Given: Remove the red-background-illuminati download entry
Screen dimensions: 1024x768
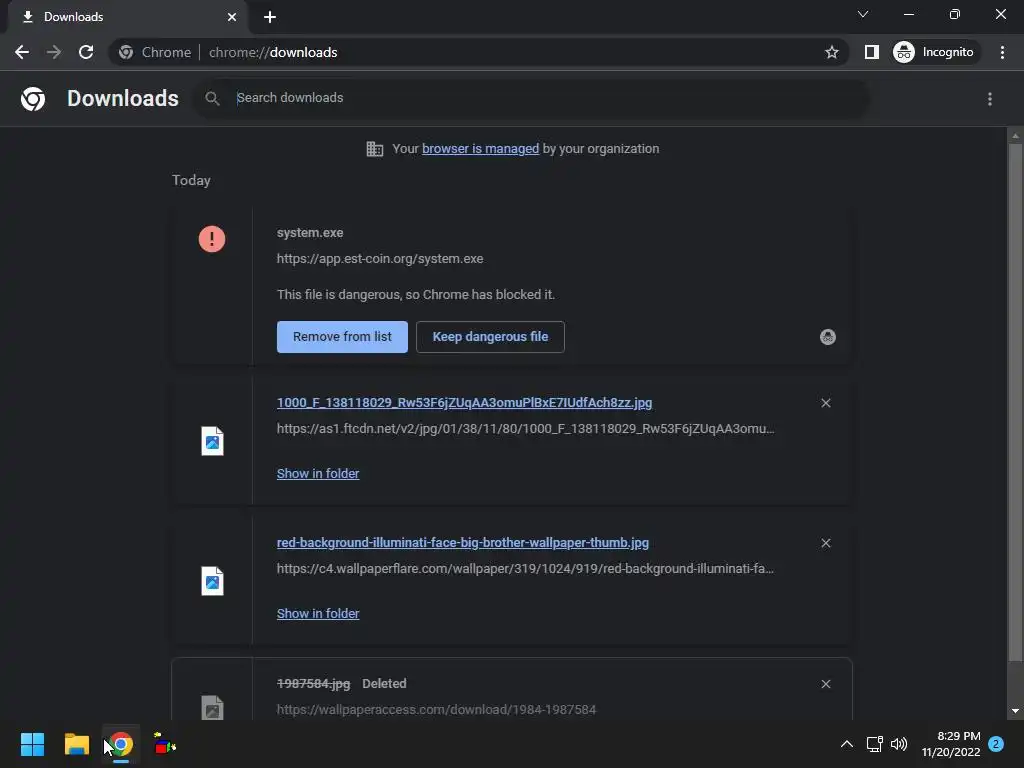Looking at the screenshot, I should tap(825, 543).
